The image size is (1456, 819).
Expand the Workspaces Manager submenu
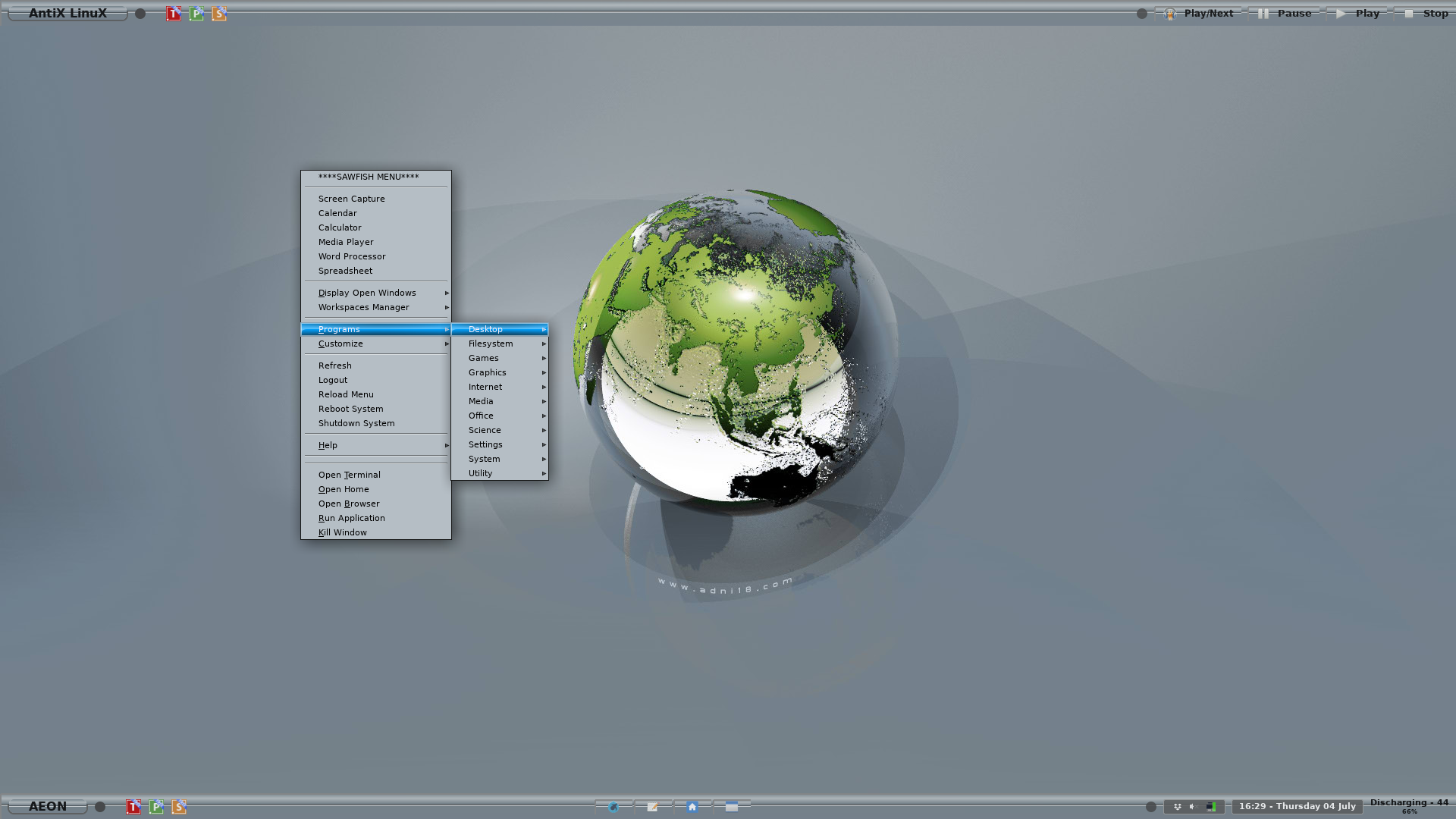click(x=376, y=307)
